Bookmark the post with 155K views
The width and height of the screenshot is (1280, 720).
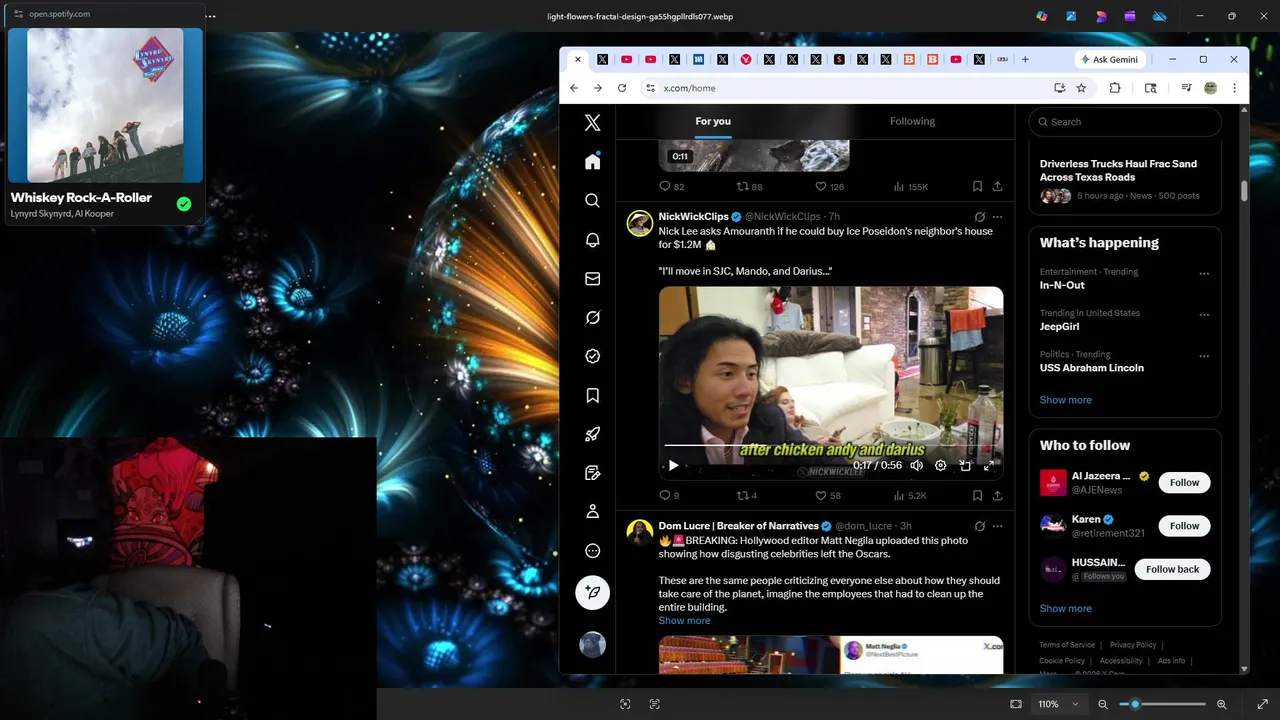coord(977,186)
